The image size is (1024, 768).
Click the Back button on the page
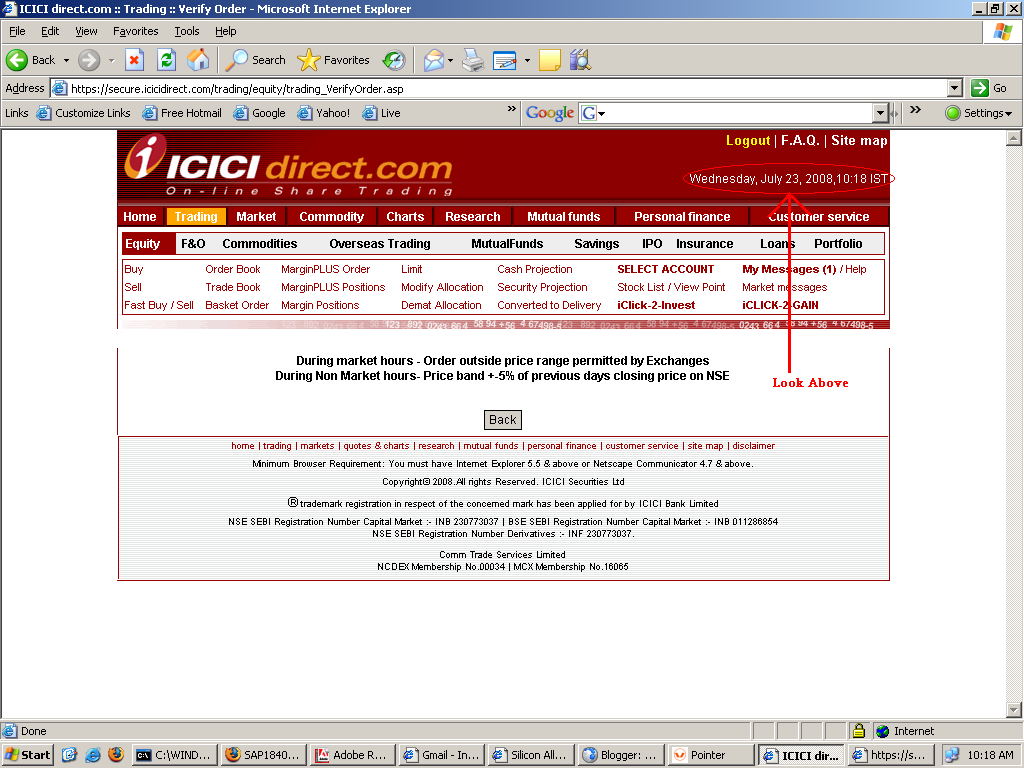click(503, 420)
